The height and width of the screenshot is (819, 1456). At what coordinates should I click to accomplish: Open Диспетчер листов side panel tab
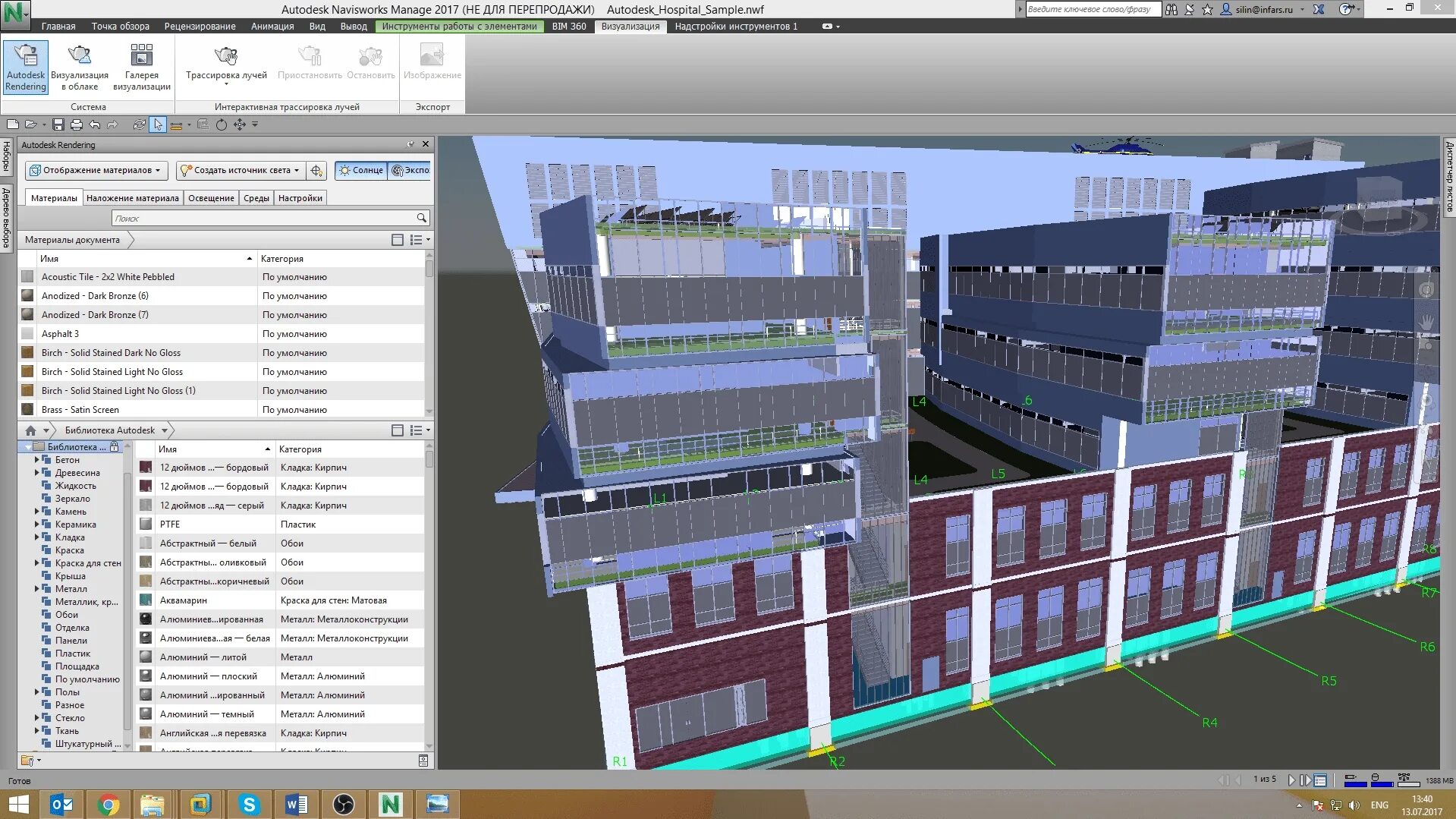1449,176
